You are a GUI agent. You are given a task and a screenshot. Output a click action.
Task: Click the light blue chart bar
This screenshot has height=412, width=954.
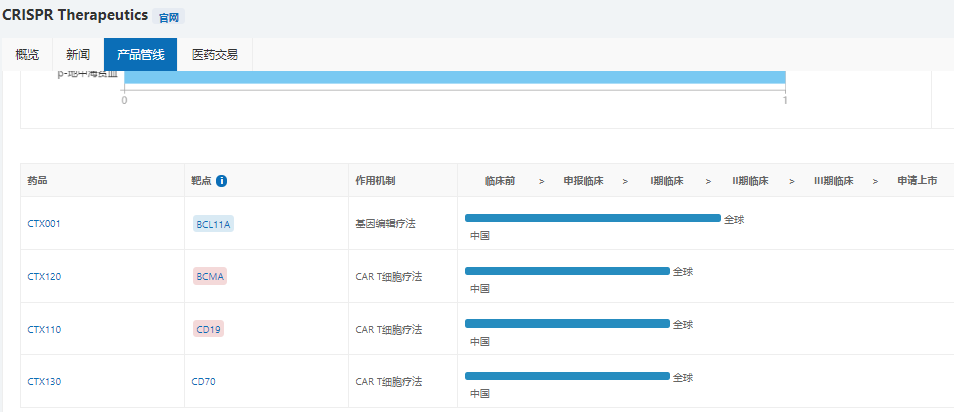454,77
